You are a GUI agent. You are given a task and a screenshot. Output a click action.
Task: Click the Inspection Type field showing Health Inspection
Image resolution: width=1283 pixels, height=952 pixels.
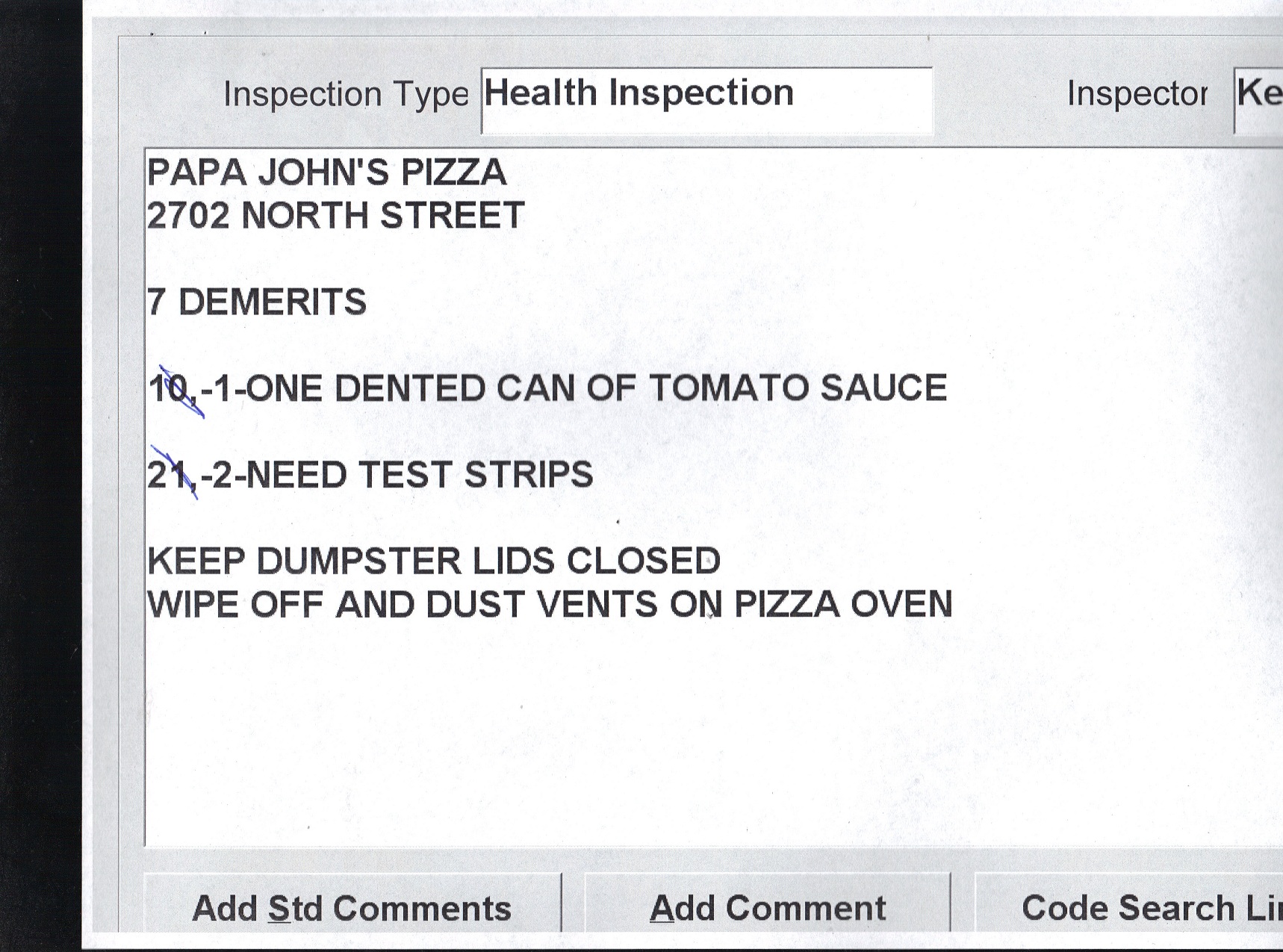pos(706,100)
